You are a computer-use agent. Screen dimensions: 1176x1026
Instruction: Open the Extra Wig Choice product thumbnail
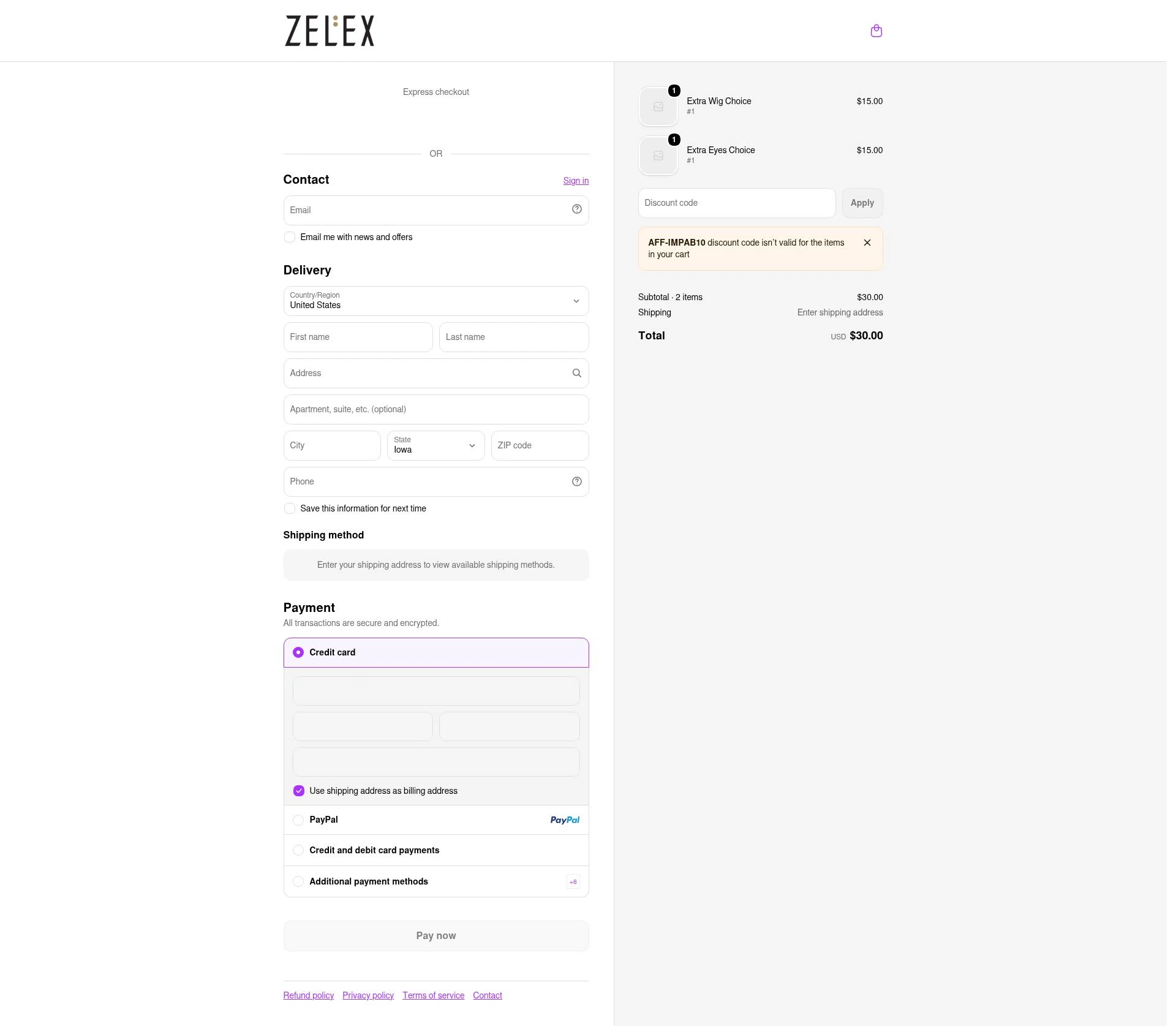[x=658, y=107]
